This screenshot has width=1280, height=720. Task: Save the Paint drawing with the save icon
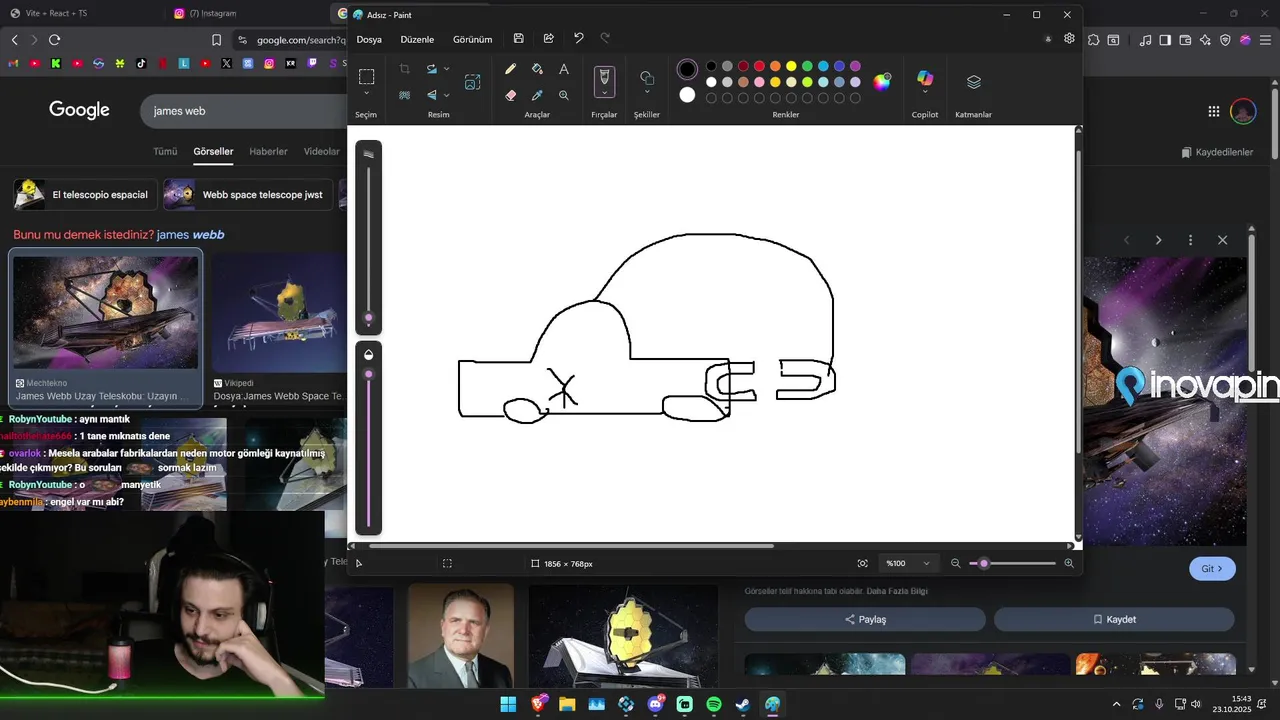[x=518, y=39]
